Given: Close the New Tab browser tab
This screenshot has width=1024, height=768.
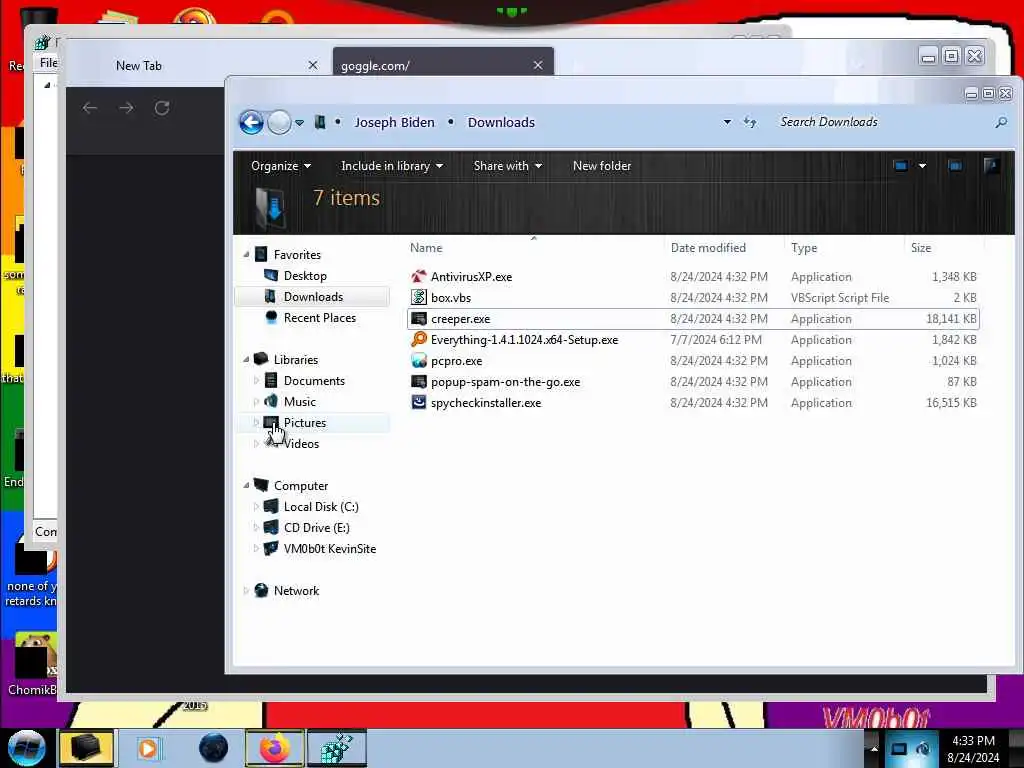Looking at the screenshot, I should (313, 65).
